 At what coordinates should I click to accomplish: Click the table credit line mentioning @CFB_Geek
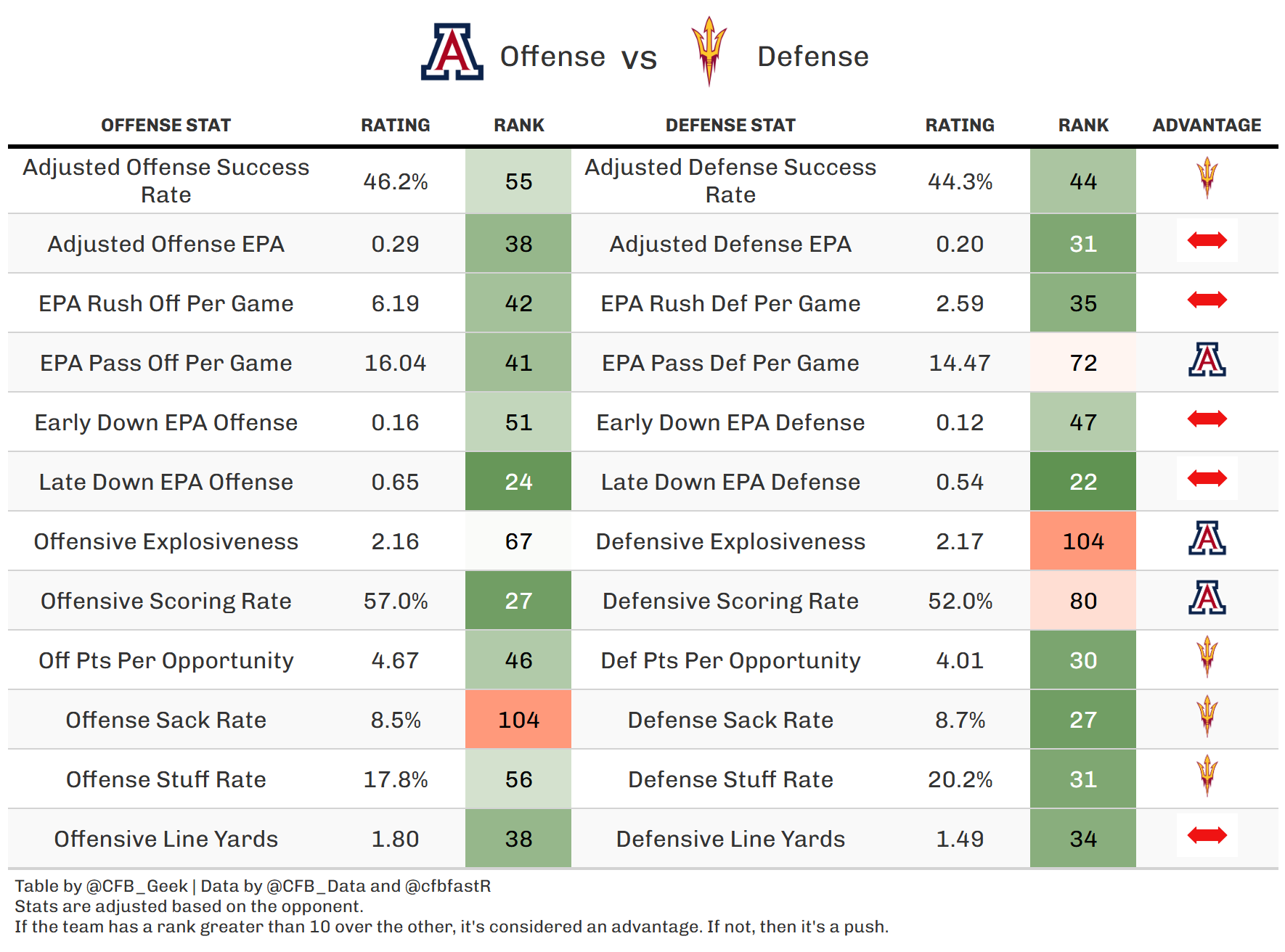tap(253, 886)
